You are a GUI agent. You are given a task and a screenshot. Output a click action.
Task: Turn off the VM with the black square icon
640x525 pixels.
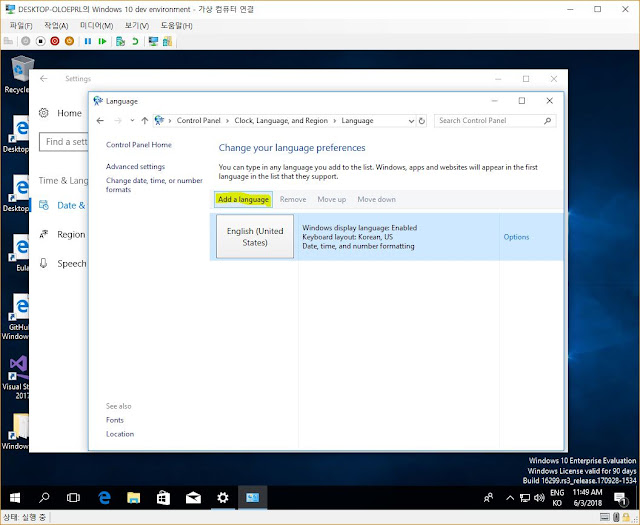pos(40,41)
